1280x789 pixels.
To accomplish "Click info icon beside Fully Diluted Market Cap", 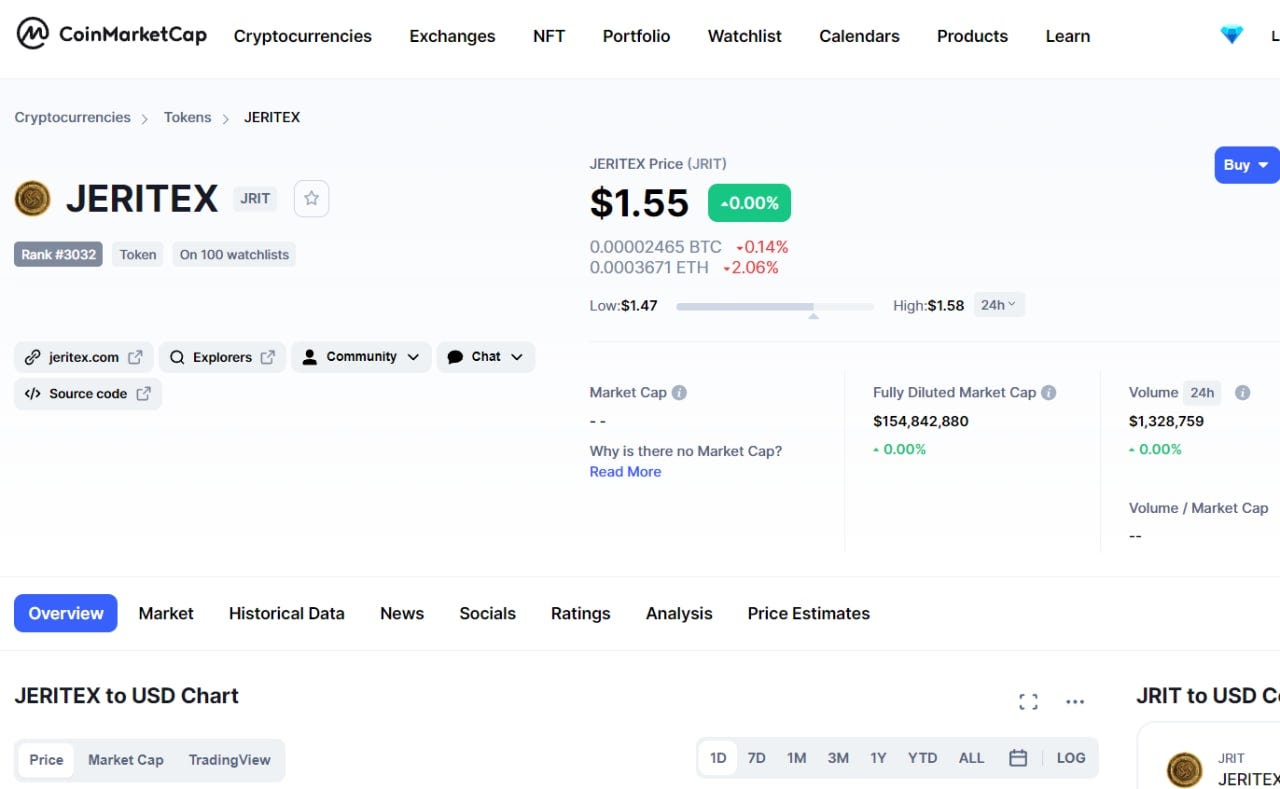I will [1049, 392].
